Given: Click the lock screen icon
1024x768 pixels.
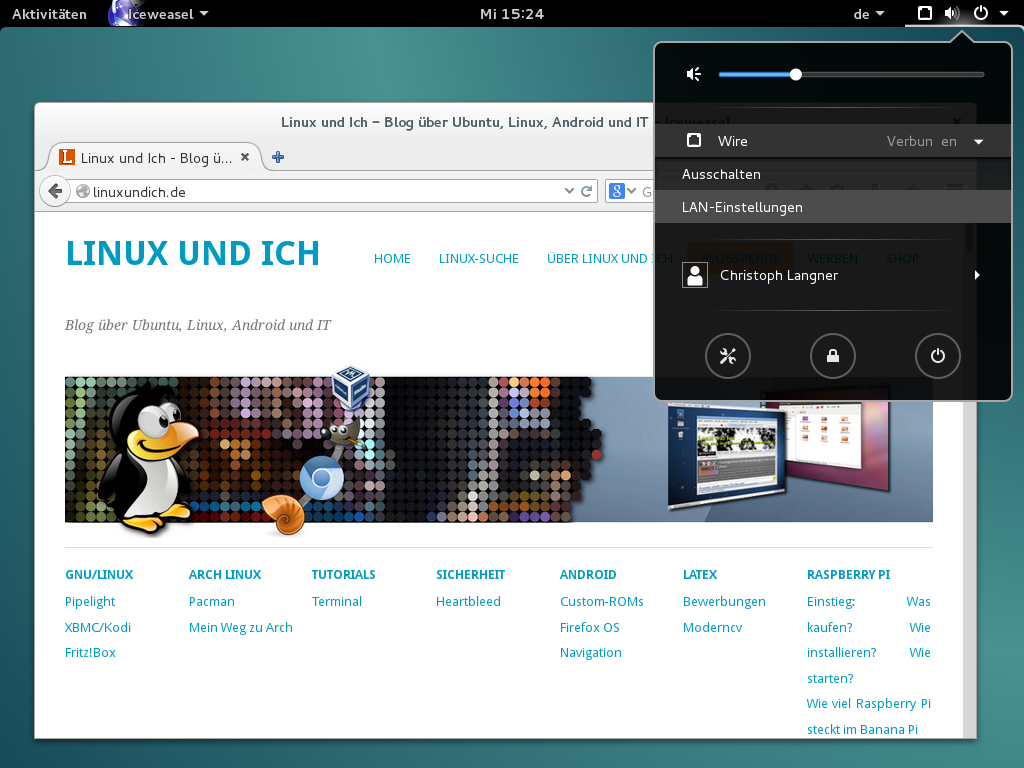Looking at the screenshot, I should coord(832,356).
